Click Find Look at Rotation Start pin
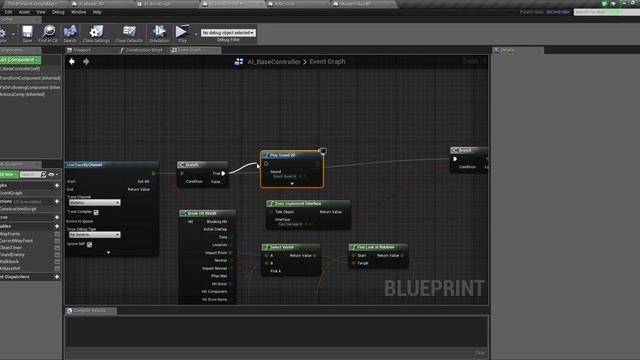This screenshot has height=360, width=640. 353,256
